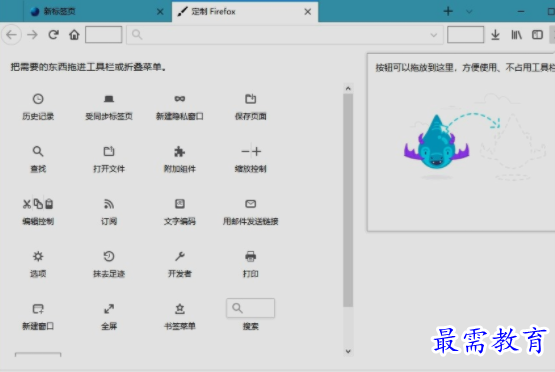This screenshot has width=555, height=372.
Task: Select the 用邮件发送链接 email link icon
Action: pyautogui.click(x=250, y=204)
